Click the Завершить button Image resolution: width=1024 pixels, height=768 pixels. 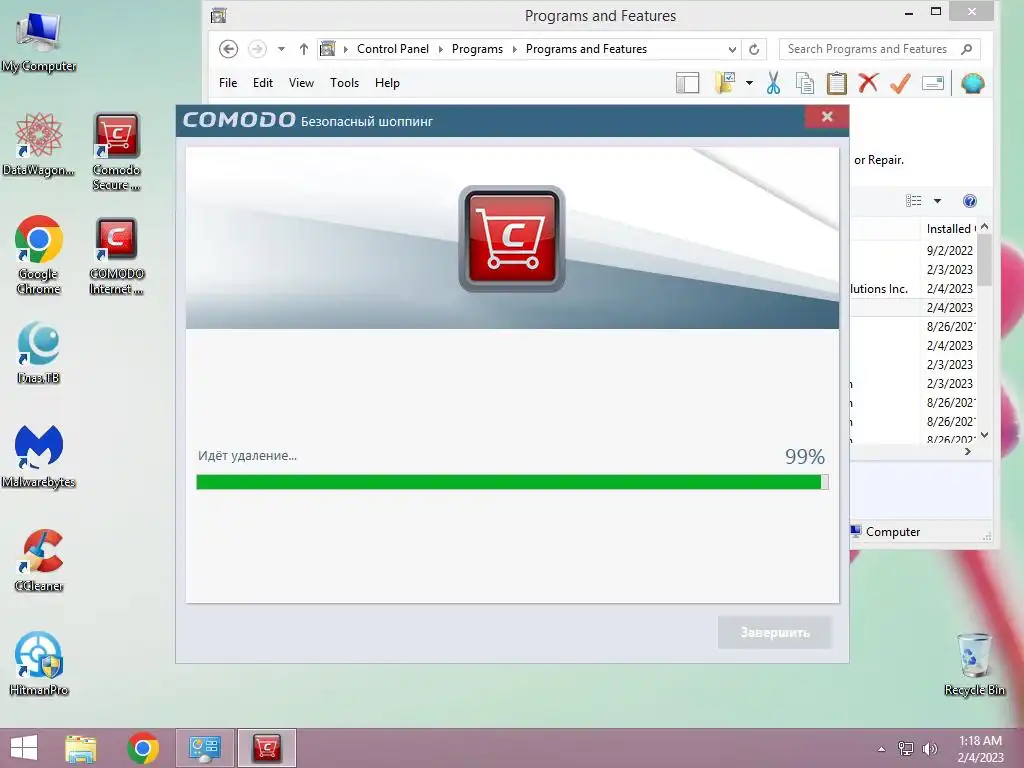tap(775, 632)
